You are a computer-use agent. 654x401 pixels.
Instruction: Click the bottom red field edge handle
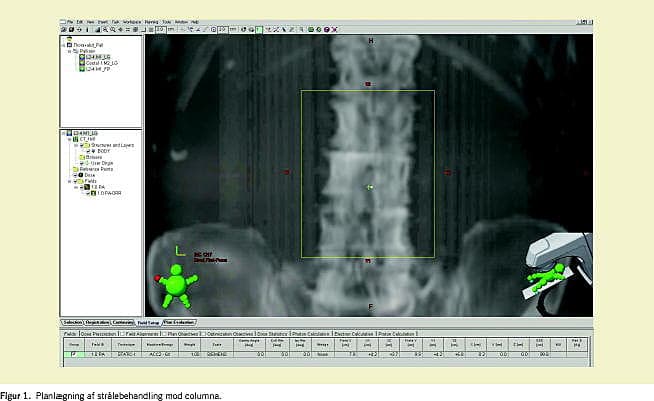[368, 261]
